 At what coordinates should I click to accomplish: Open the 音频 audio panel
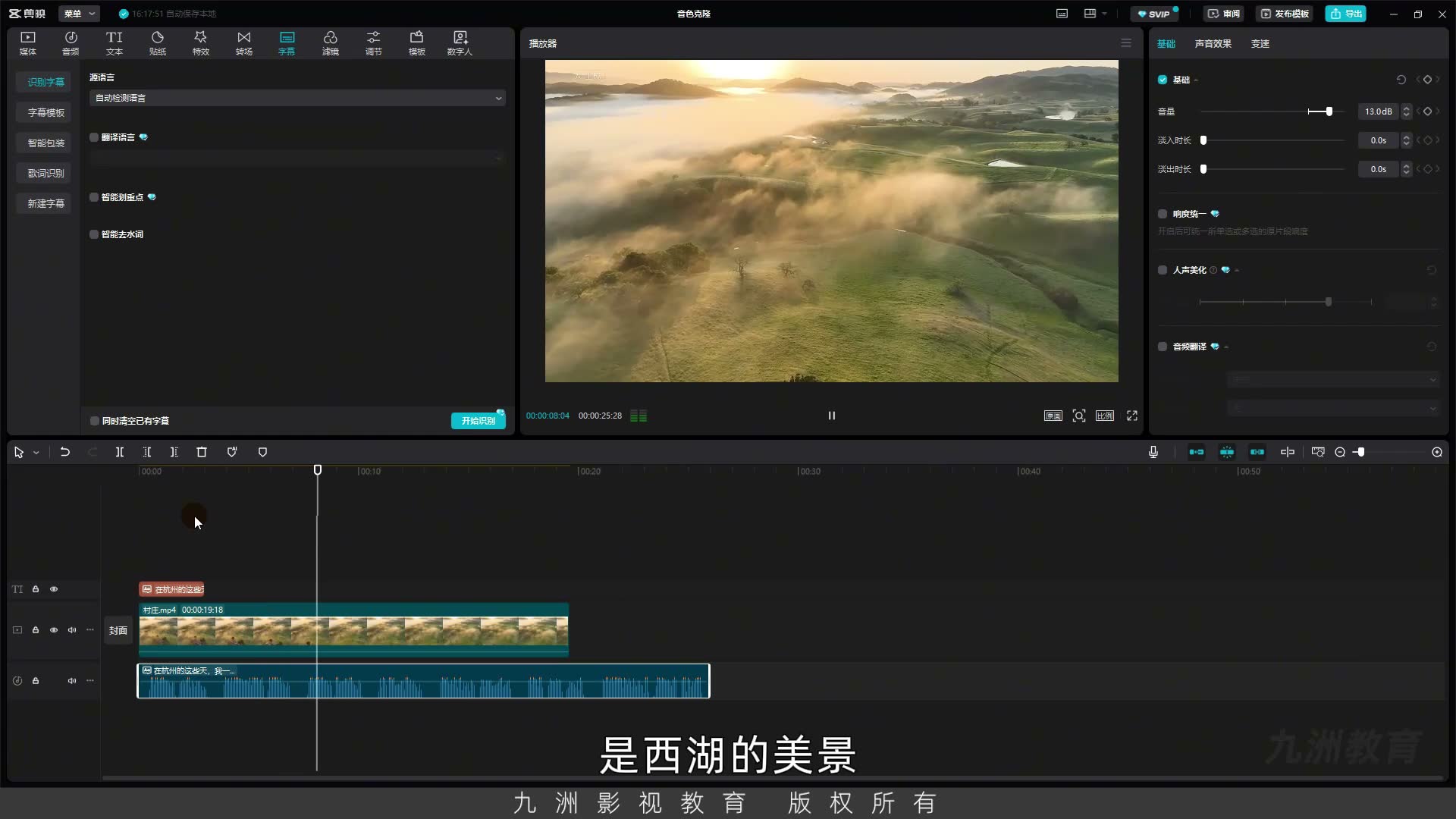click(71, 43)
